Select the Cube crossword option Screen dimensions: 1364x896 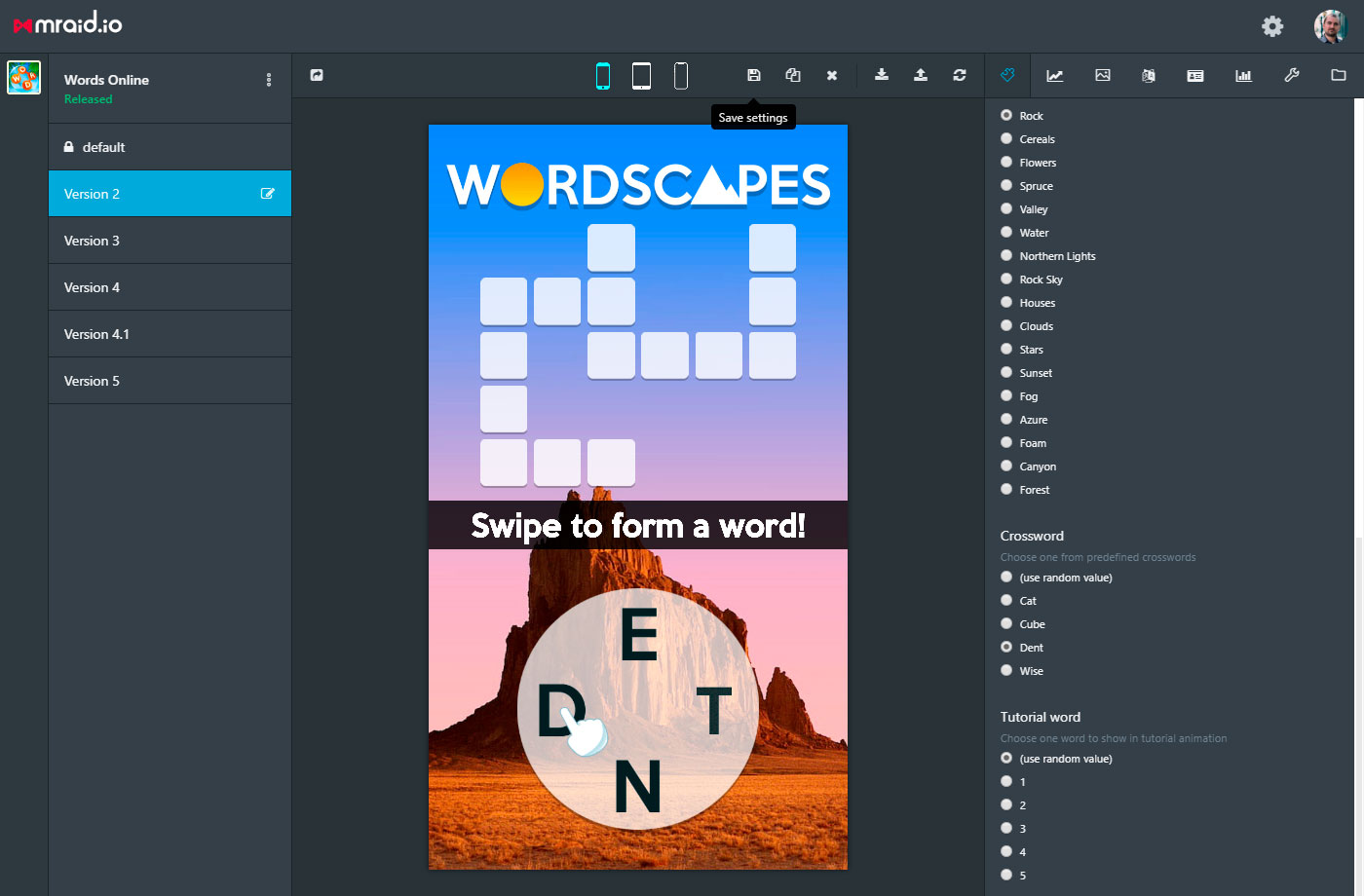point(1006,623)
